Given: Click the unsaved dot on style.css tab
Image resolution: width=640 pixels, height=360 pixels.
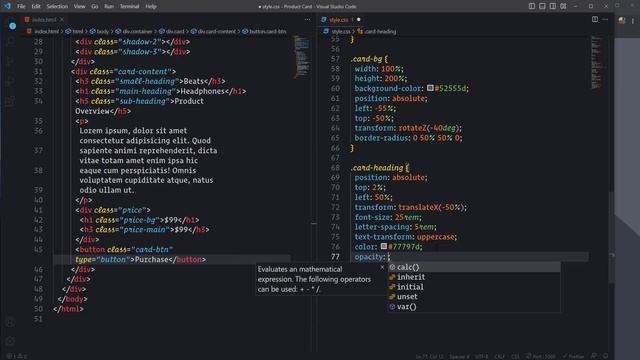Looking at the screenshot, I should 359,20.
